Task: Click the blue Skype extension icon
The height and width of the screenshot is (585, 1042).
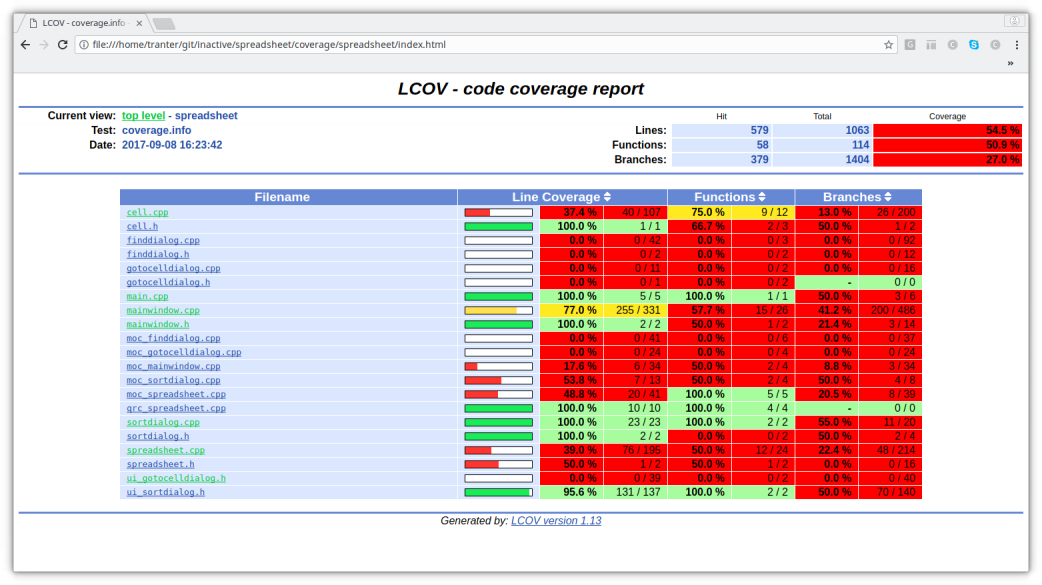Action: click(973, 45)
